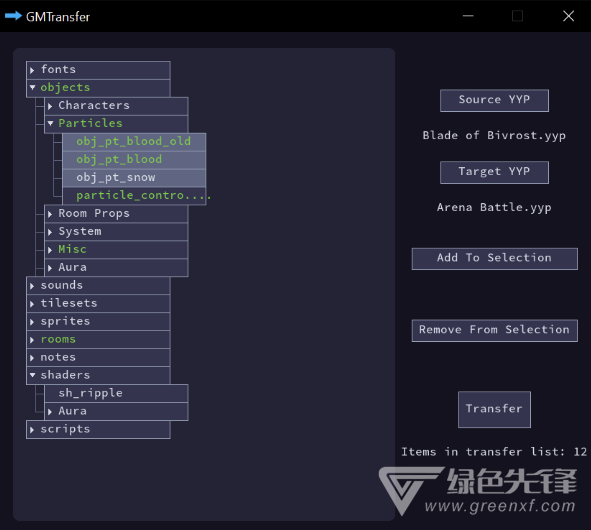Expand the sounds folder arrow
This screenshot has height=530, width=591.
tap(32, 286)
